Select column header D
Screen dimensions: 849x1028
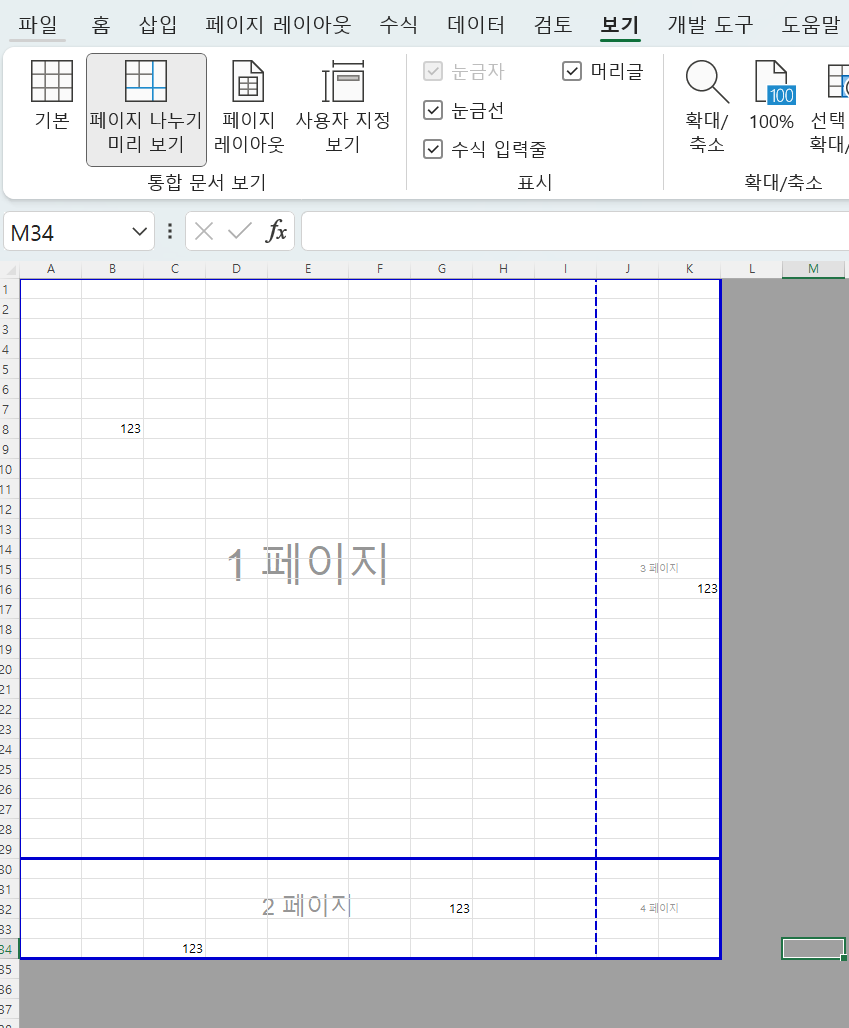click(236, 268)
